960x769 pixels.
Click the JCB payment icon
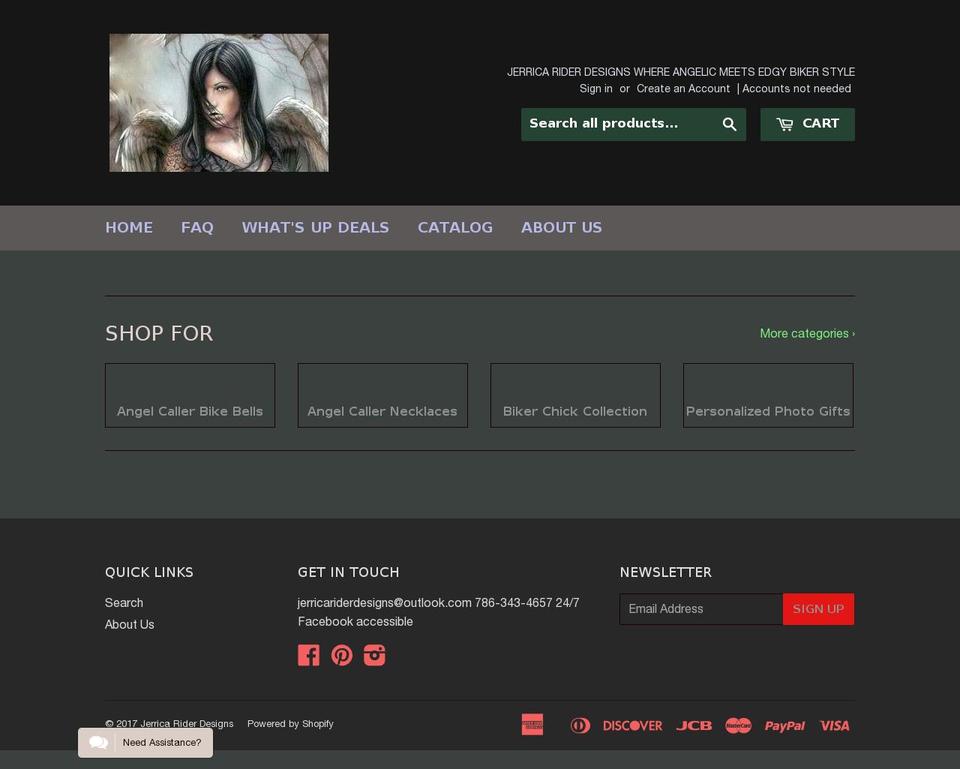click(694, 726)
